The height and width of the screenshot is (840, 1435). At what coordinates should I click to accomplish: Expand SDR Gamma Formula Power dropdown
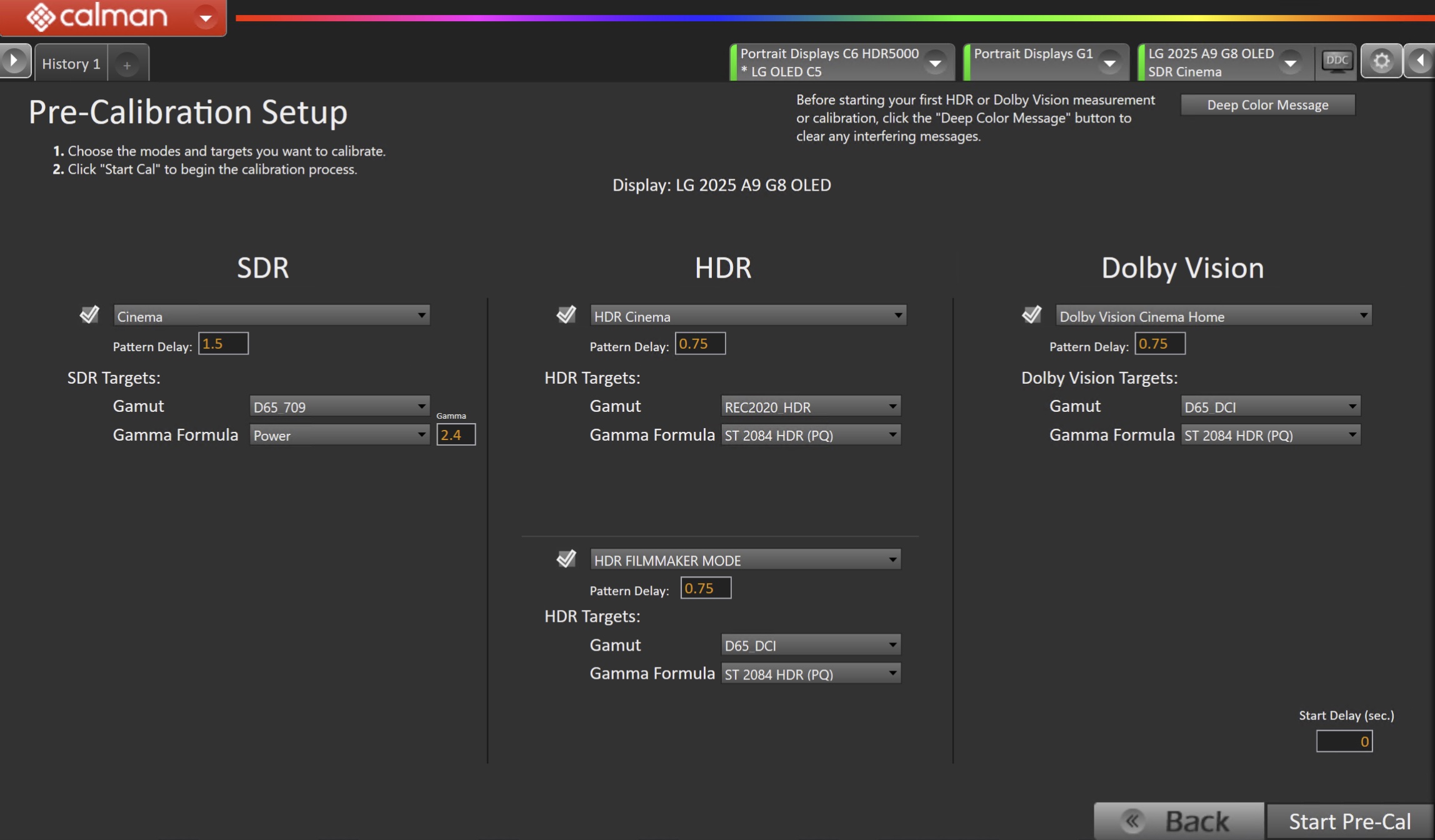[x=339, y=435]
